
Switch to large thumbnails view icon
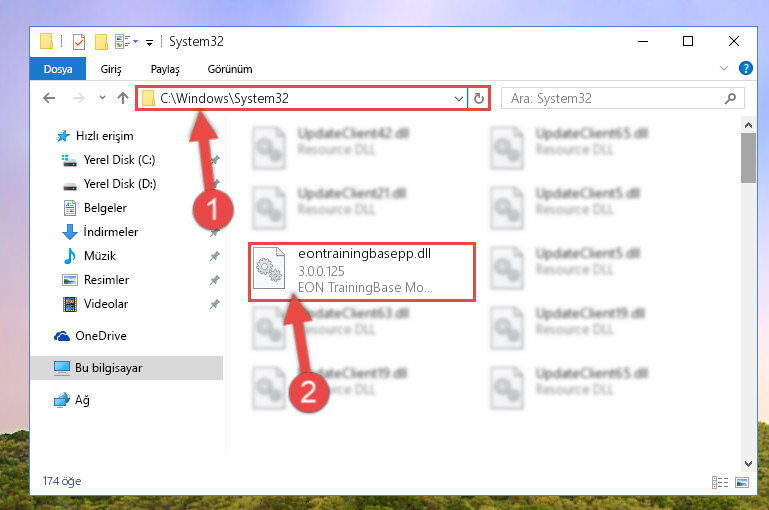[x=742, y=483]
